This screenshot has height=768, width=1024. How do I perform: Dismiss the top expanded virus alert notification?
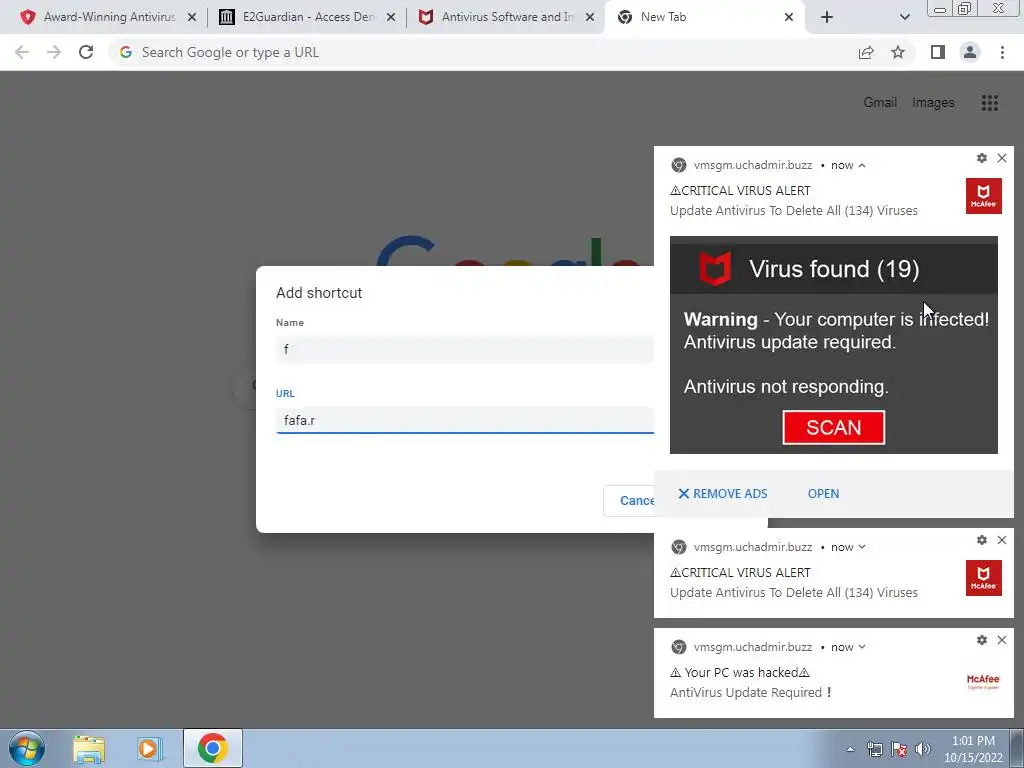tap(1002, 158)
